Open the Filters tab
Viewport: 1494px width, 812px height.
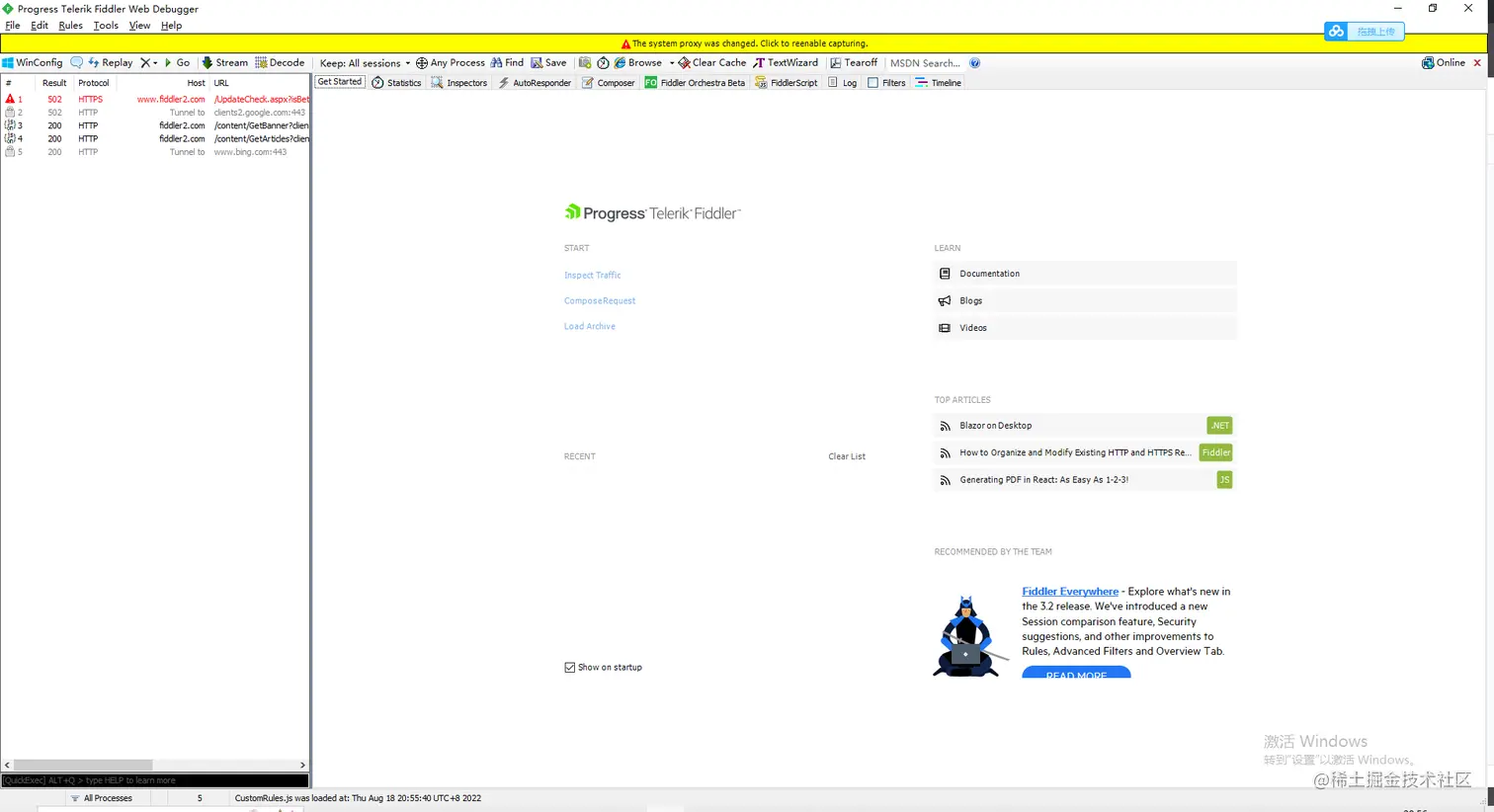(886, 83)
